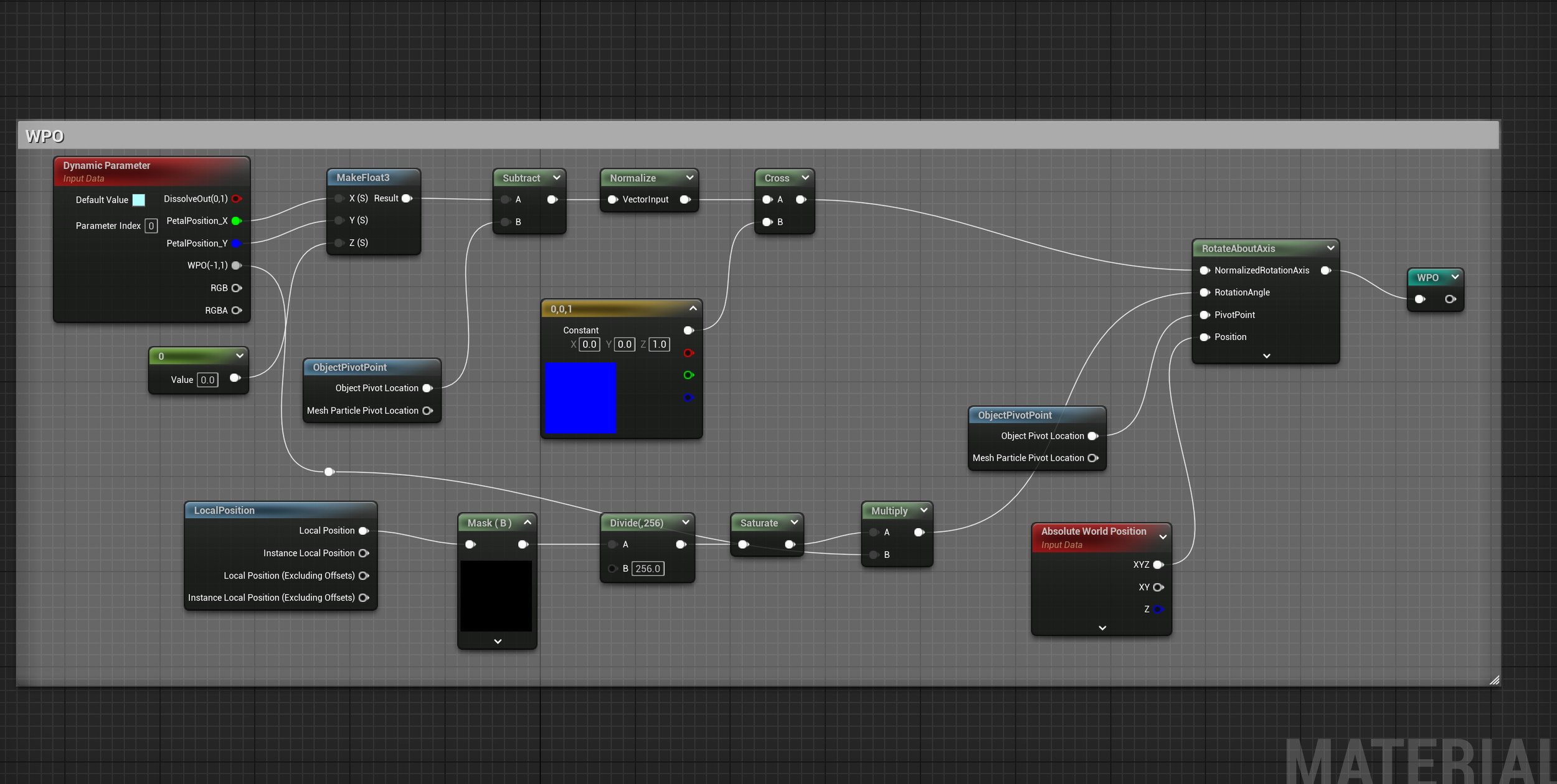Collapse the 0,0,1 constant node preview
Image resolution: width=1557 pixels, height=784 pixels.
pos(693,309)
